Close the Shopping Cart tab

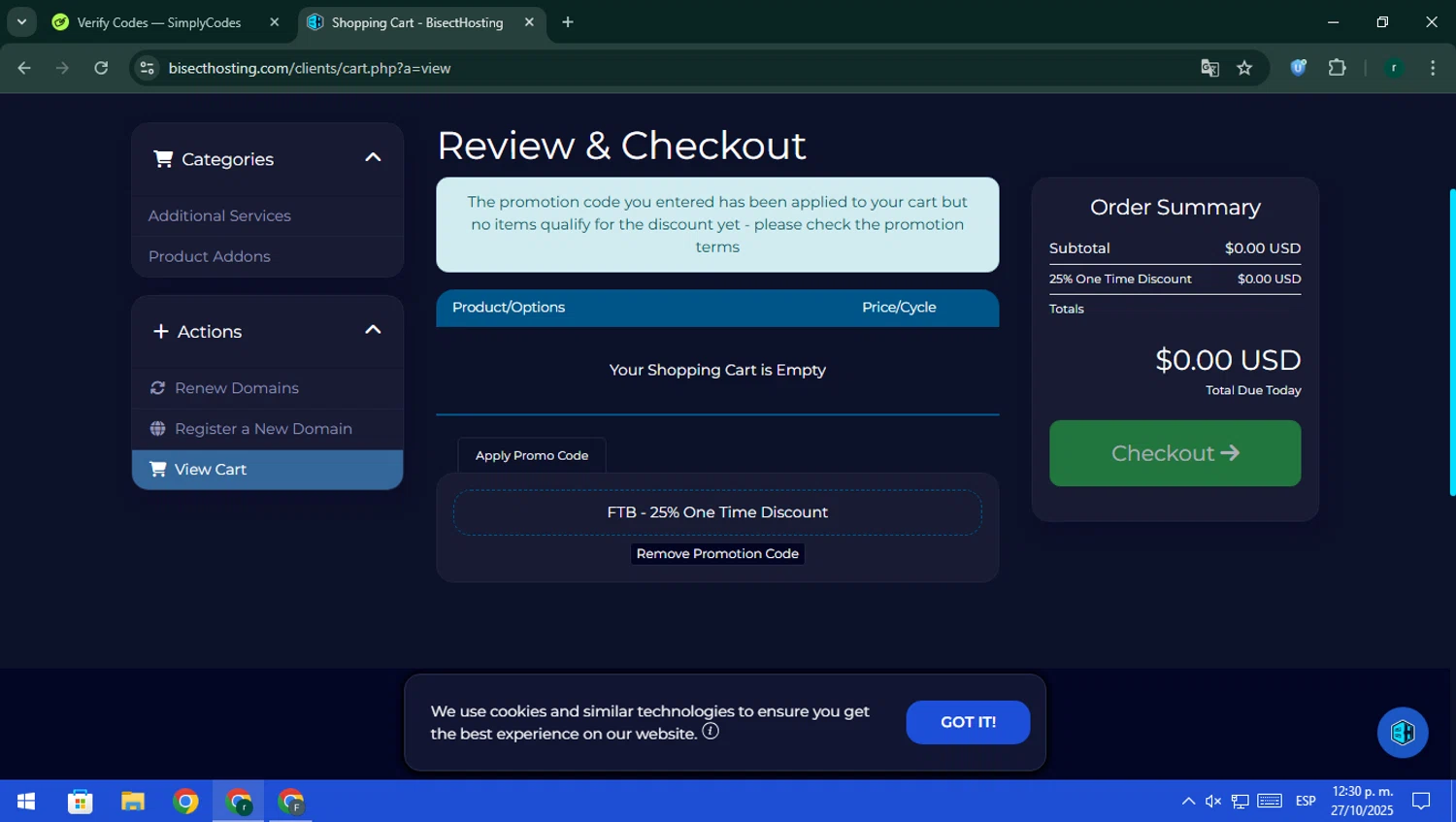(529, 22)
